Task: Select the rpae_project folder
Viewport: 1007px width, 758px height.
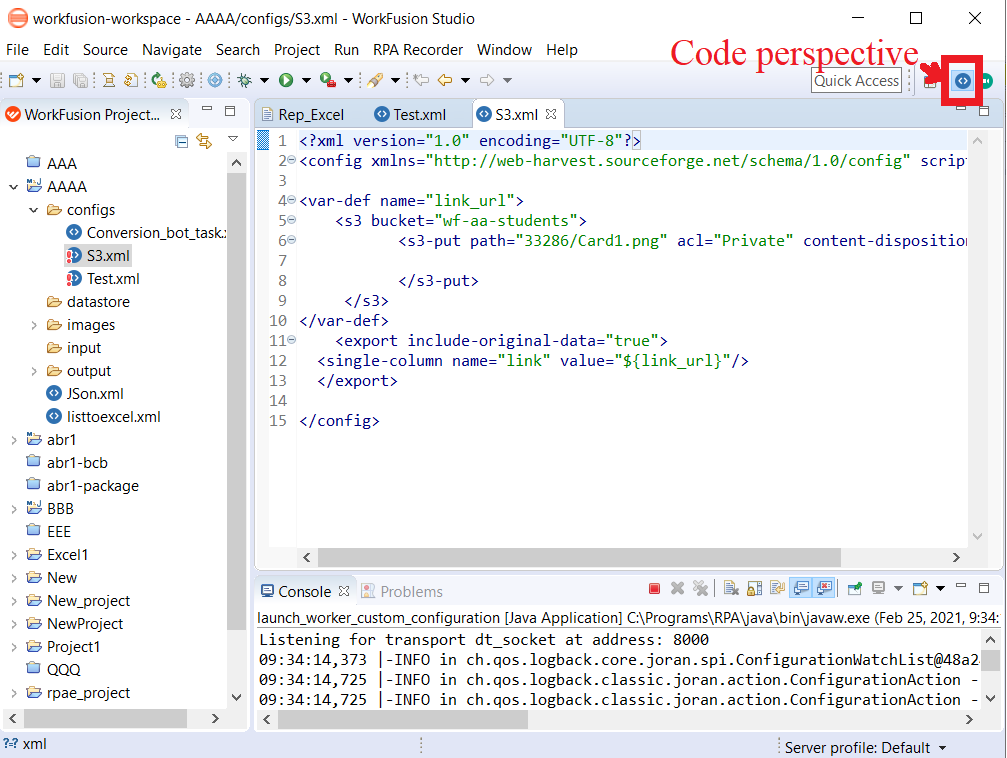Action: pos(78,693)
